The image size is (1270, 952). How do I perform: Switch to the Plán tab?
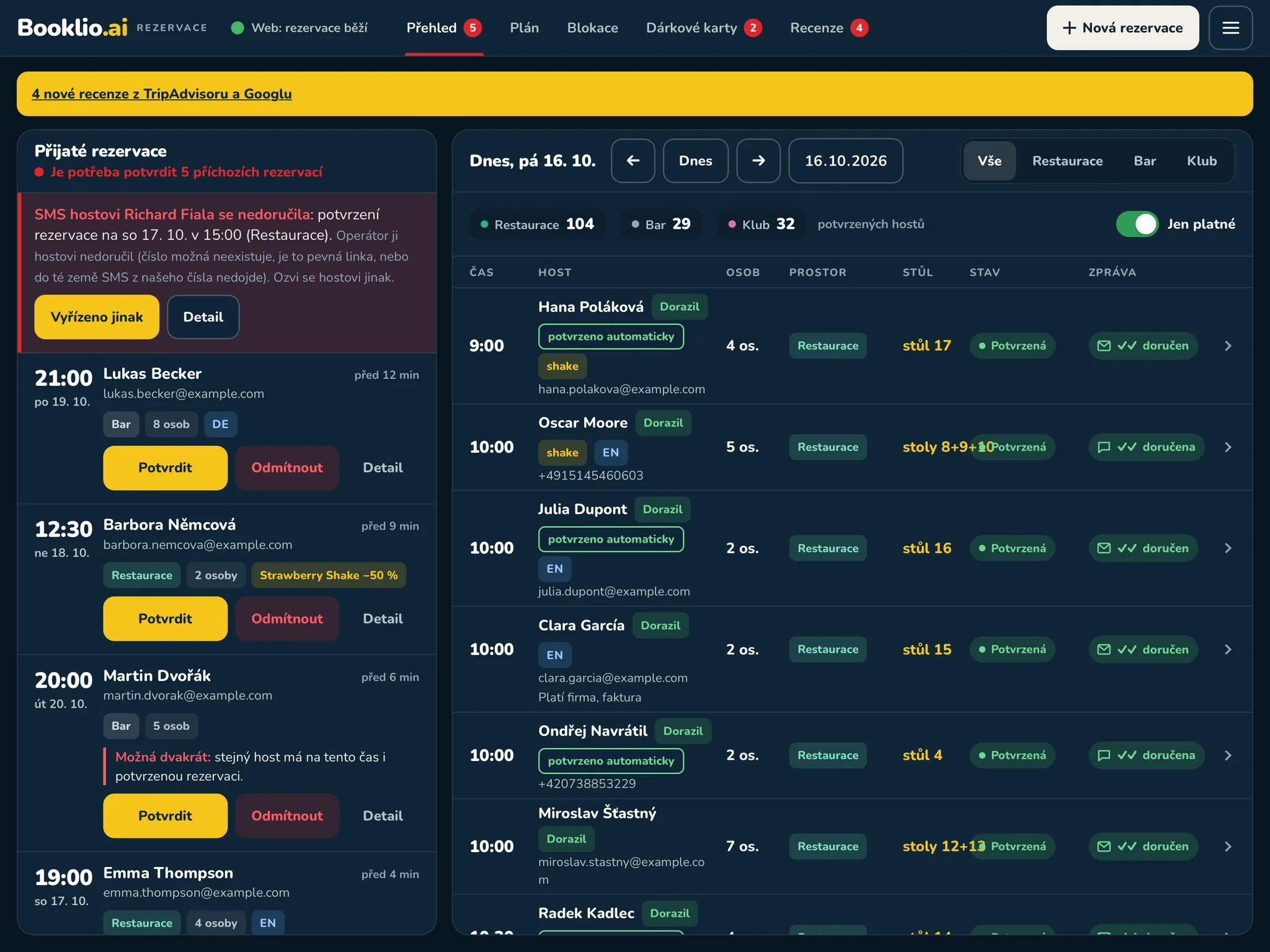(524, 28)
